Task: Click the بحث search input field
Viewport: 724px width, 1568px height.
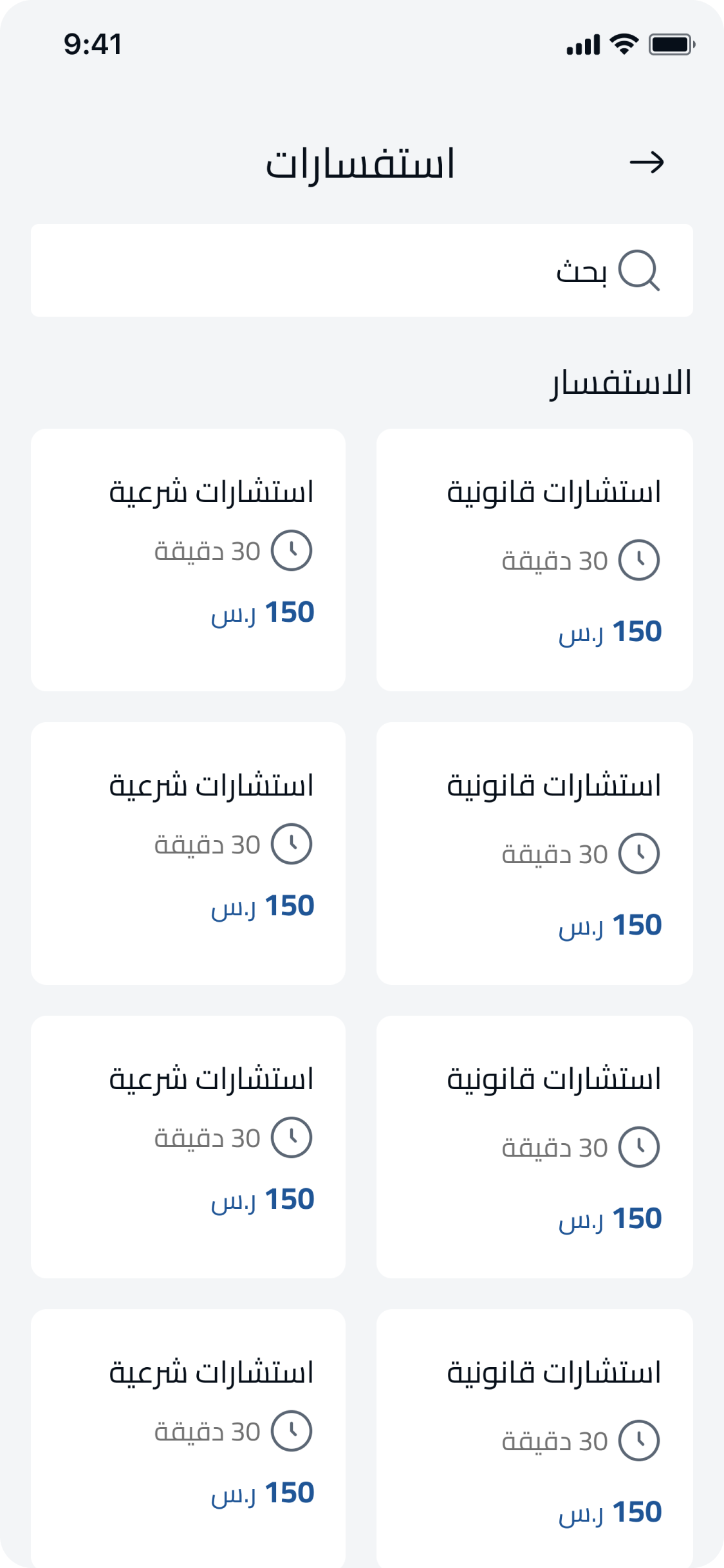Action: pyautogui.click(x=360, y=270)
